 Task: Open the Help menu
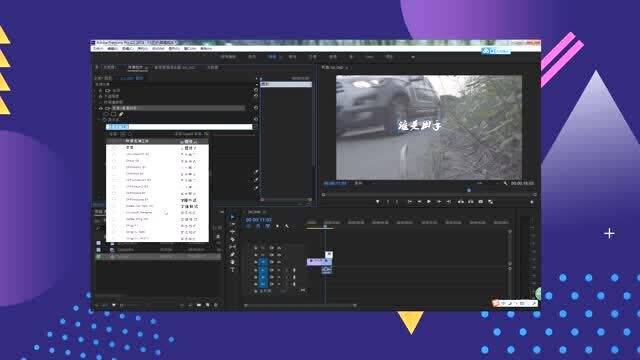tap(206, 49)
